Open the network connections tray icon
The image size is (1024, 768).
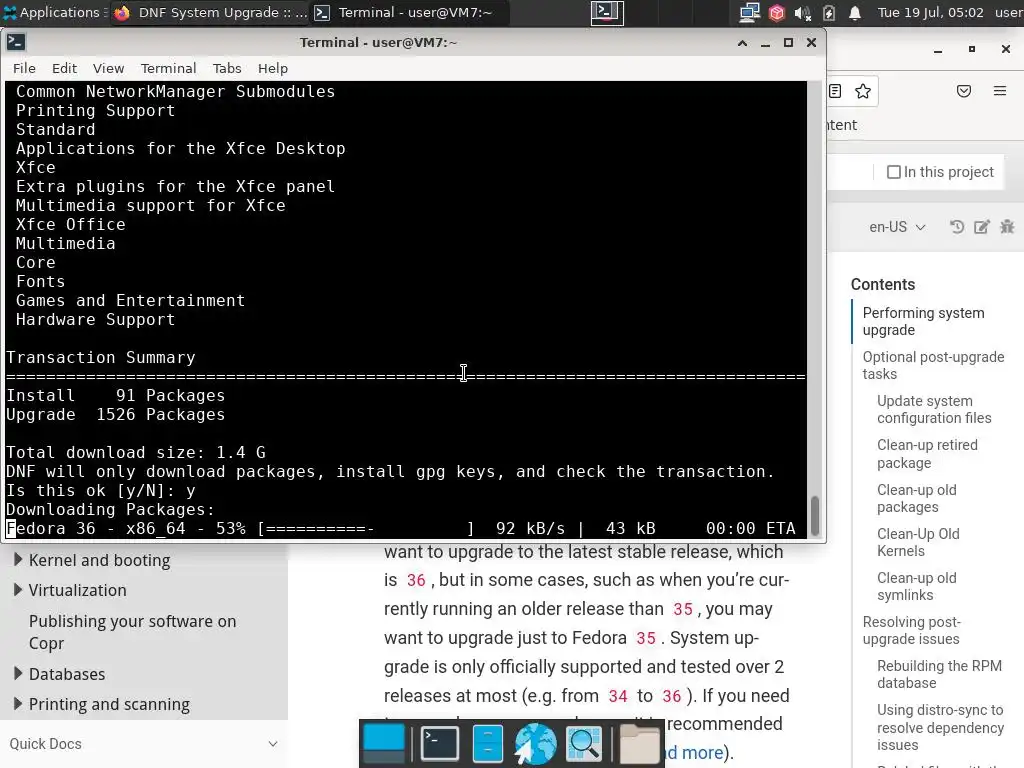click(x=749, y=12)
